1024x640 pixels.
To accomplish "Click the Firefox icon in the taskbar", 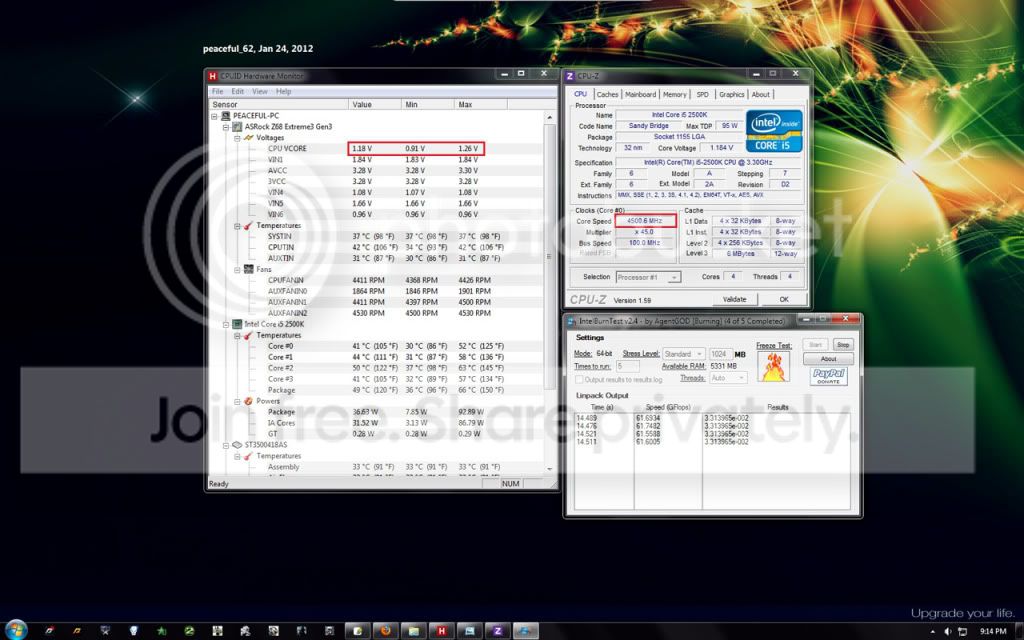I will [x=385, y=631].
